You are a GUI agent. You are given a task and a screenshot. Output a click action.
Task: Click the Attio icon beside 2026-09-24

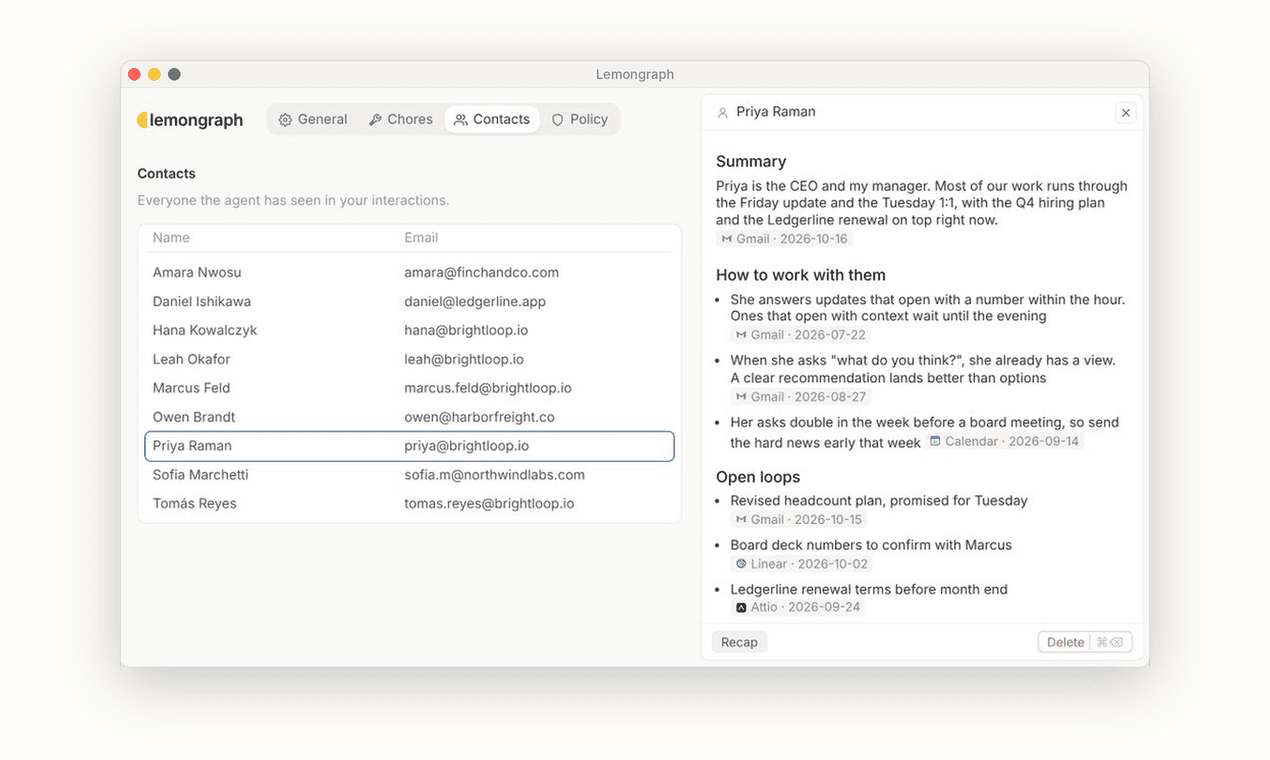(741, 607)
